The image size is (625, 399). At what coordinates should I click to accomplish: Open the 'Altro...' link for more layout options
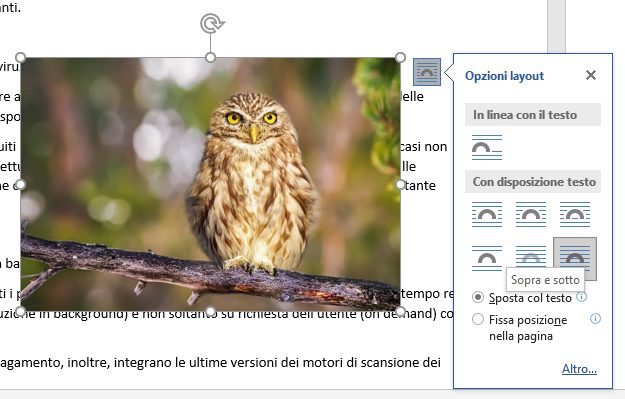click(579, 369)
